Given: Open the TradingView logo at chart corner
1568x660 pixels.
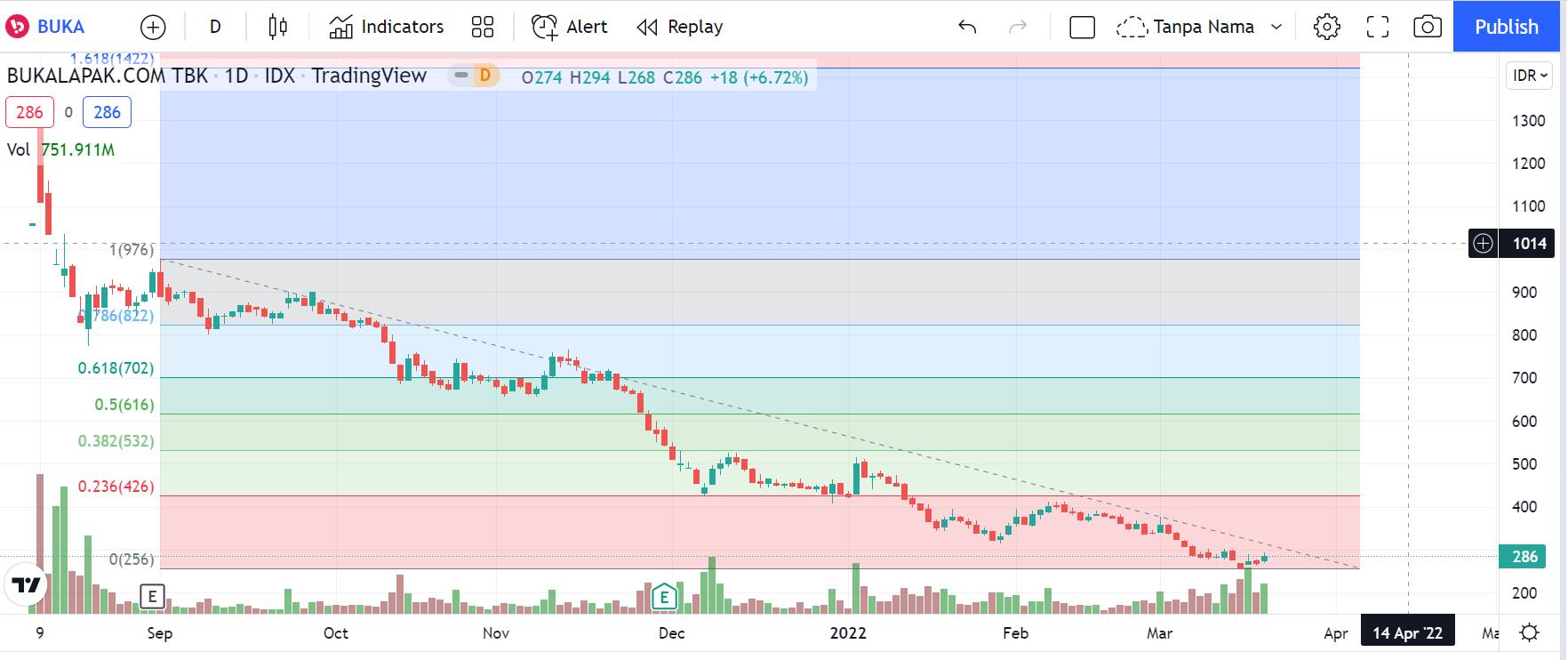Looking at the screenshot, I should point(27,584).
